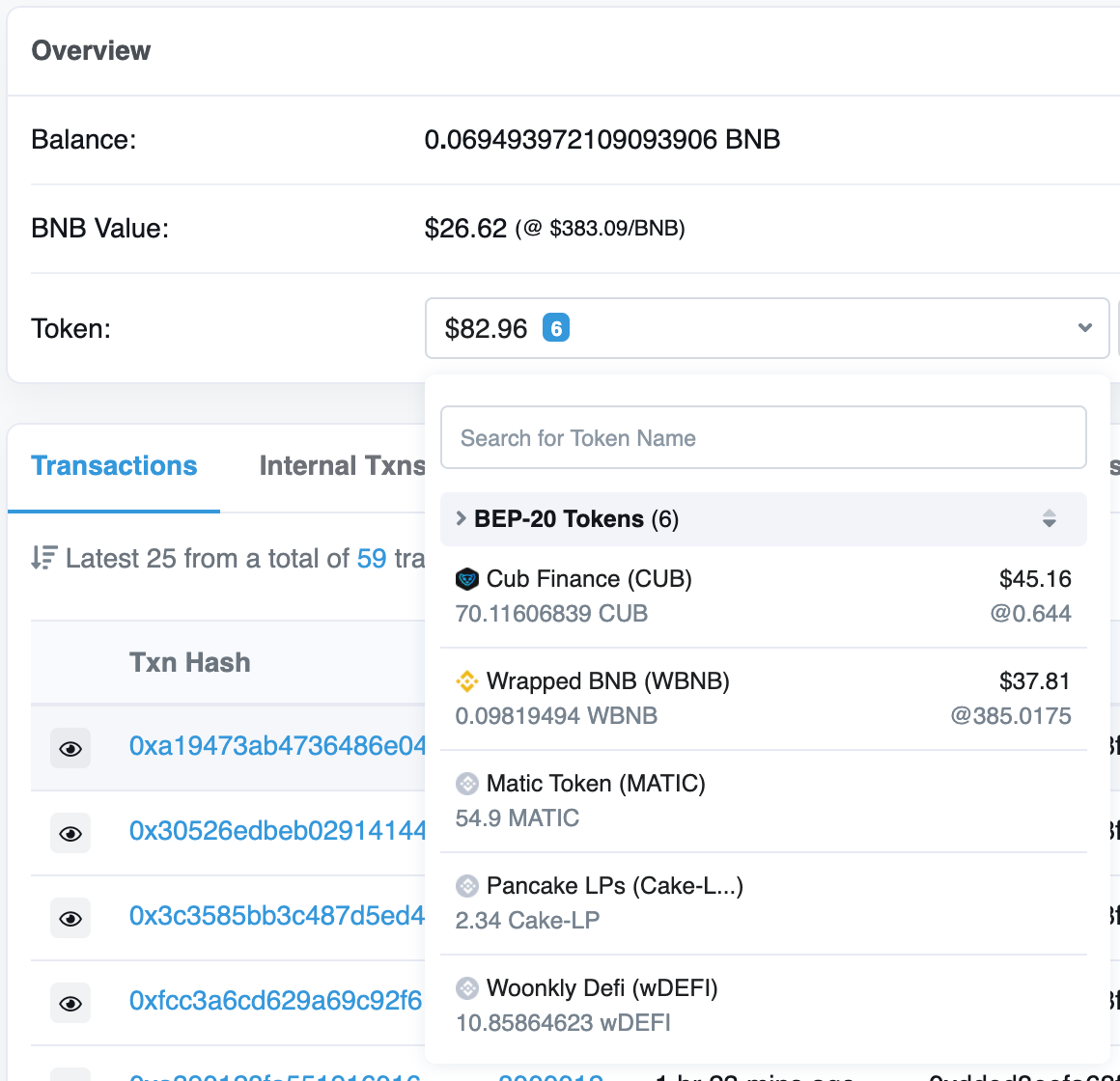Image resolution: width=1120 pixels, height=1081 pixels.
Task: Open Pancake LPs (Cake-L...) entry
Action: [x=763, y=902]
